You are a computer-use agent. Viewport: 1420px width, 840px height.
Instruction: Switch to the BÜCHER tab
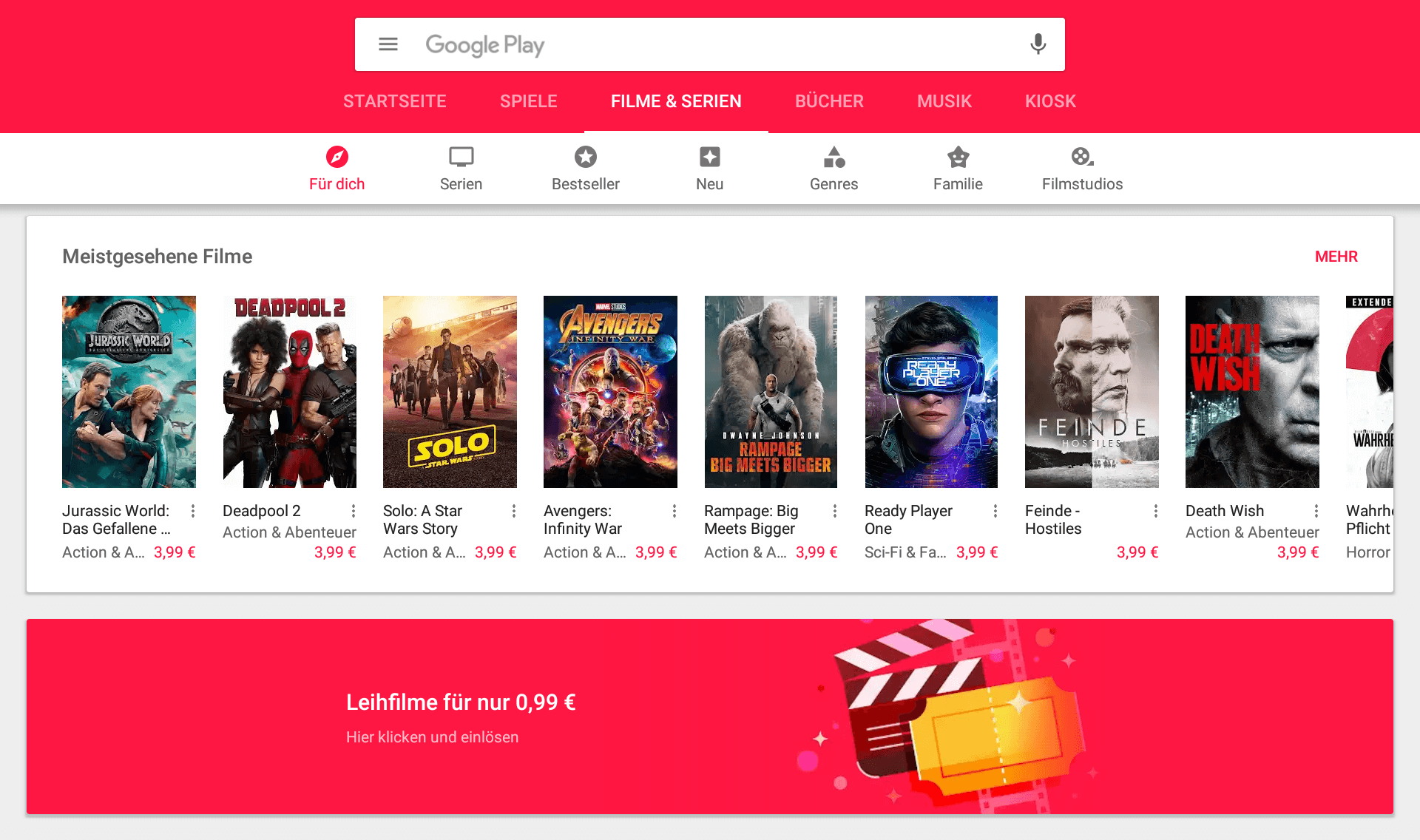pos(829,101)
